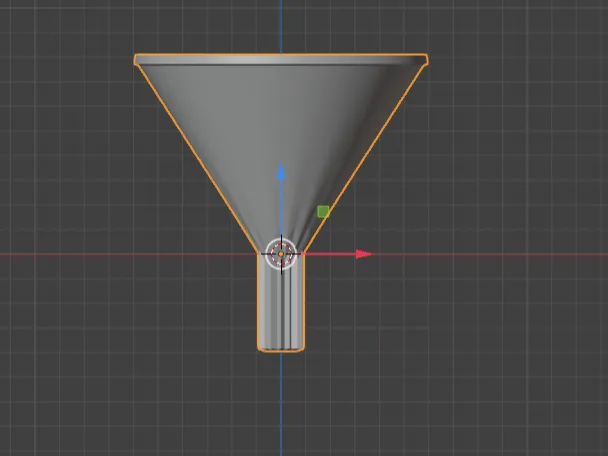The height and width of the screenshot is (456, 608).
Task: Select the green plane-constraint gizmo square
Action: tap(323, 212)
